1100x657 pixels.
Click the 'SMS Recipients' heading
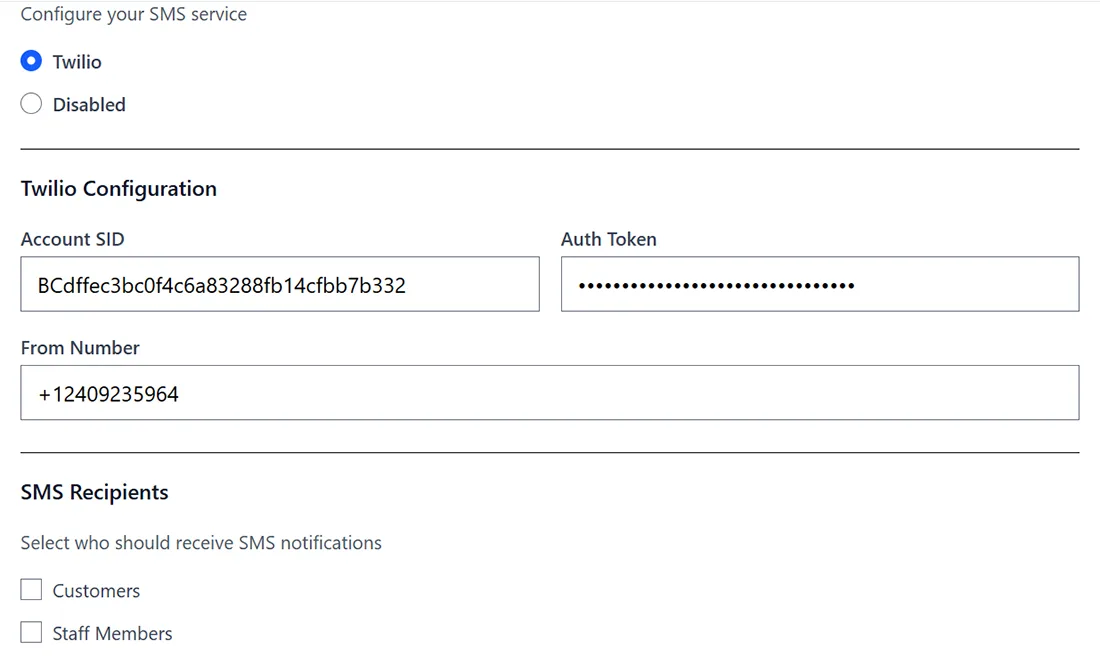(95, 492)
